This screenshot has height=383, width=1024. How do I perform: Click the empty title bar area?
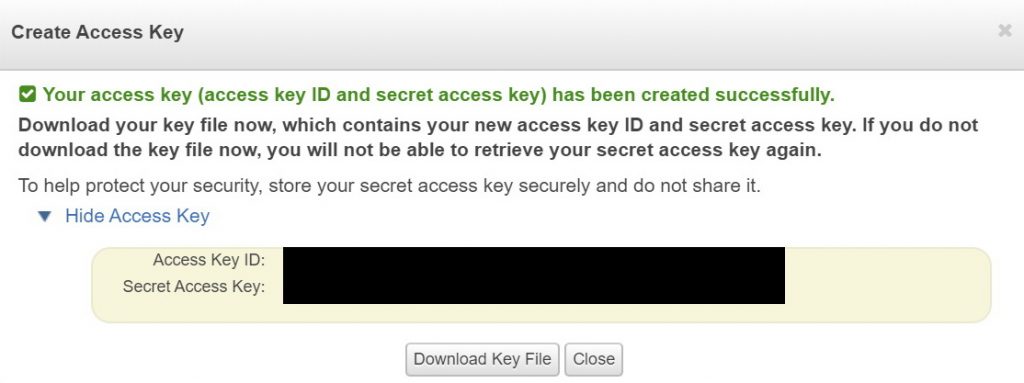pos(588,32)
